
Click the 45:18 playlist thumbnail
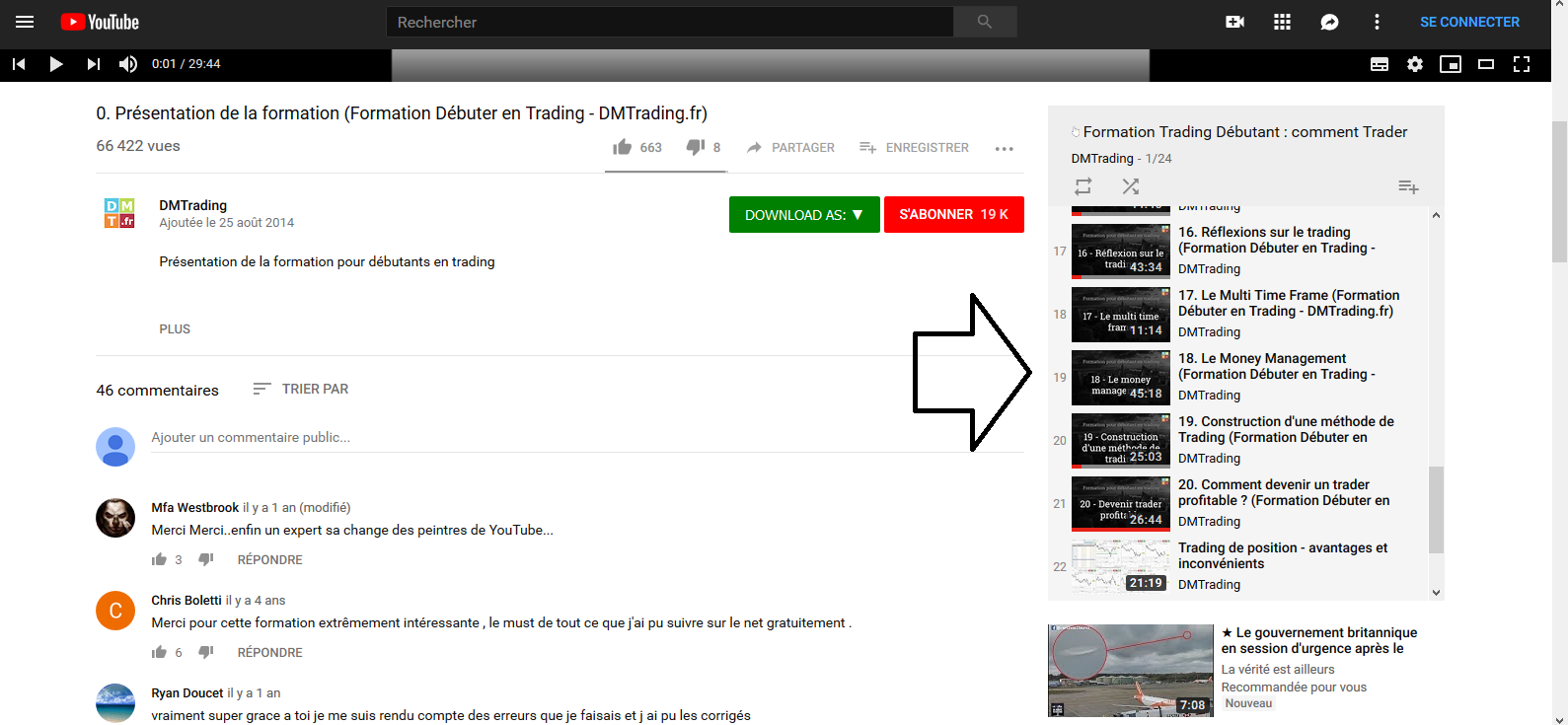(x=1121, y=377)
